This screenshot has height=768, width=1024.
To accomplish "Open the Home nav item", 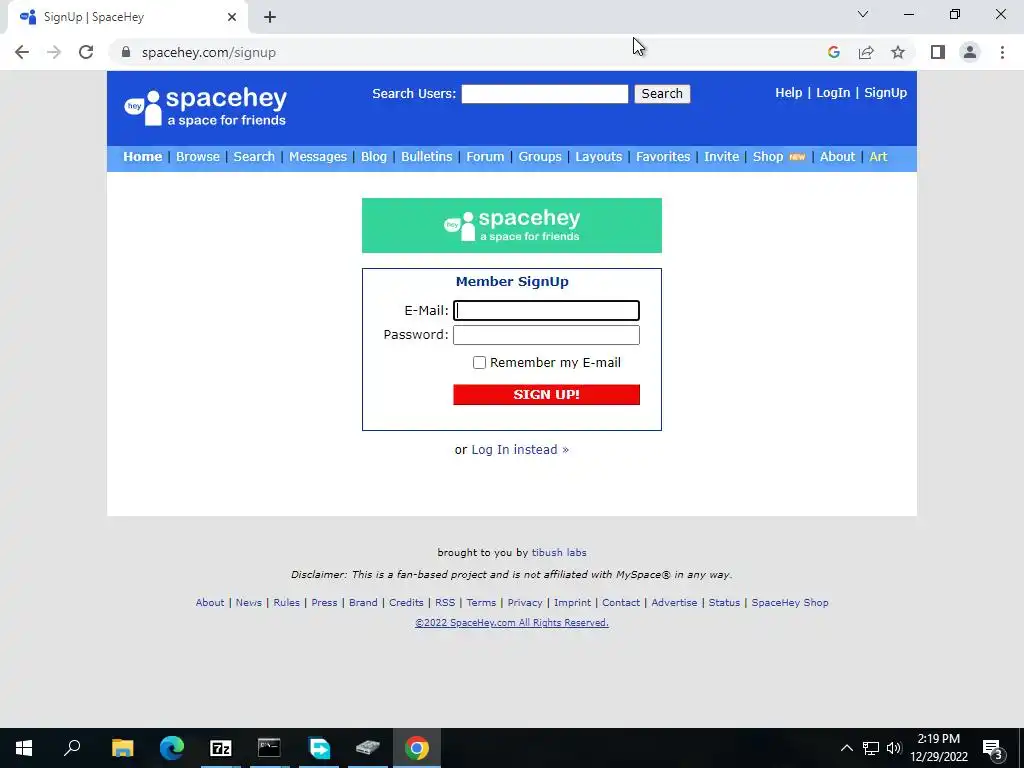I will pos(142,157).
